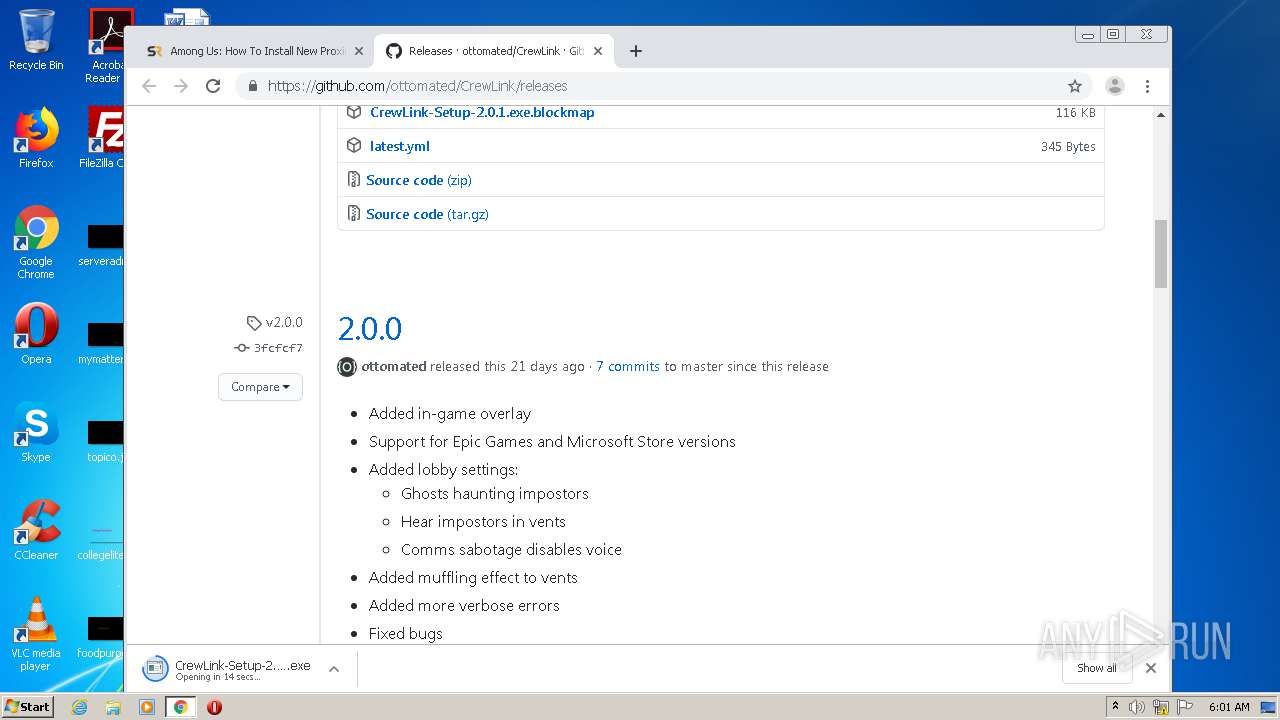
Task: Close the downloads bar
Action: [x=1151, y=668]
